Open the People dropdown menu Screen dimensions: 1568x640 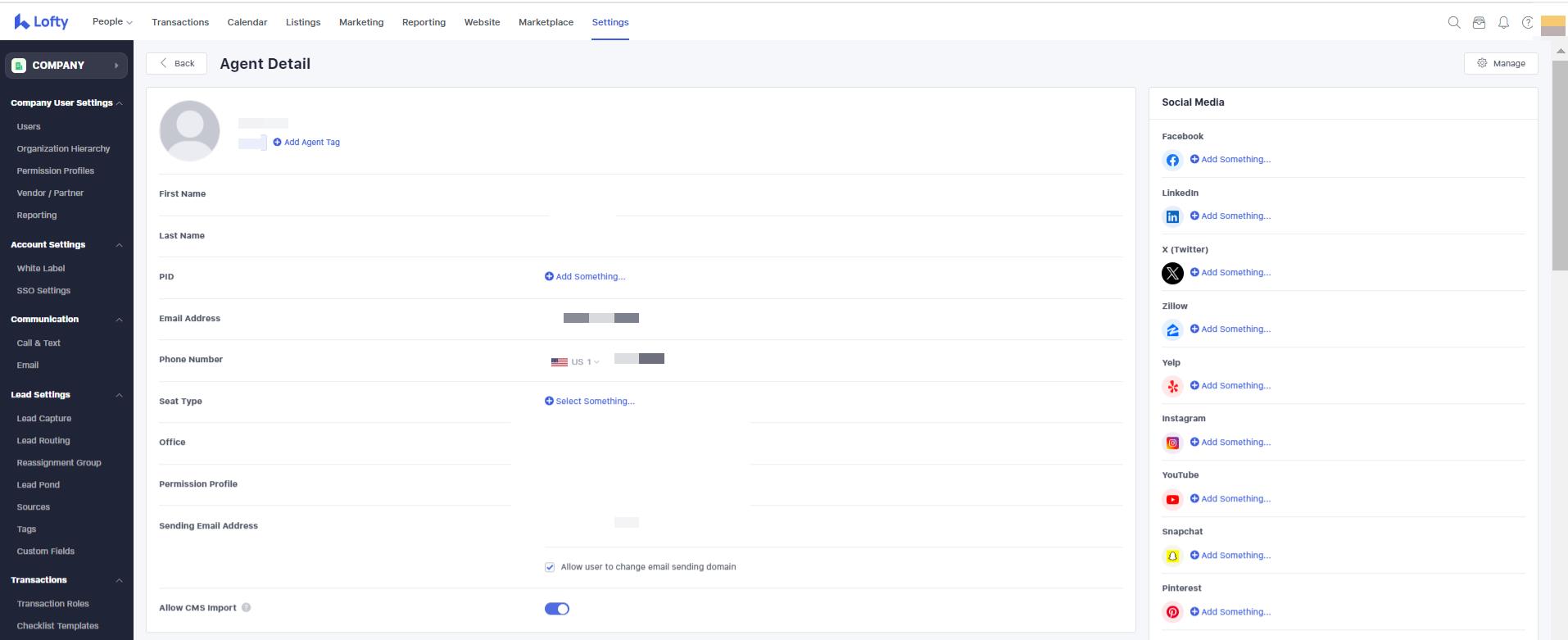pyautogui.click(x=112, y=22)
